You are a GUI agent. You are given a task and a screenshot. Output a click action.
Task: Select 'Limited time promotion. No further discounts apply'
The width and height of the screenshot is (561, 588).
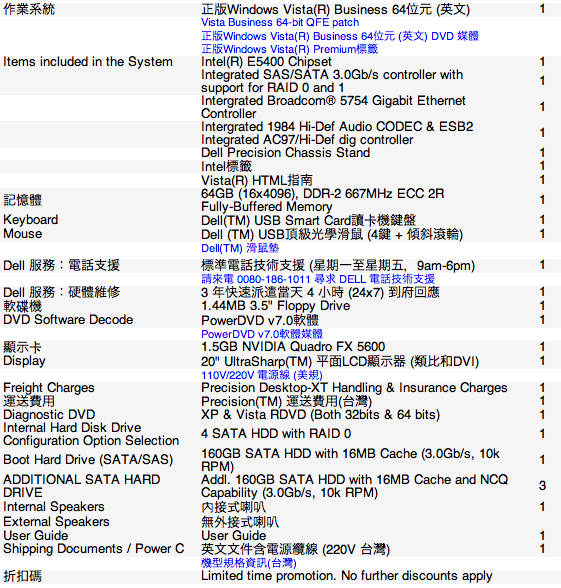click(x=347, y=576)
